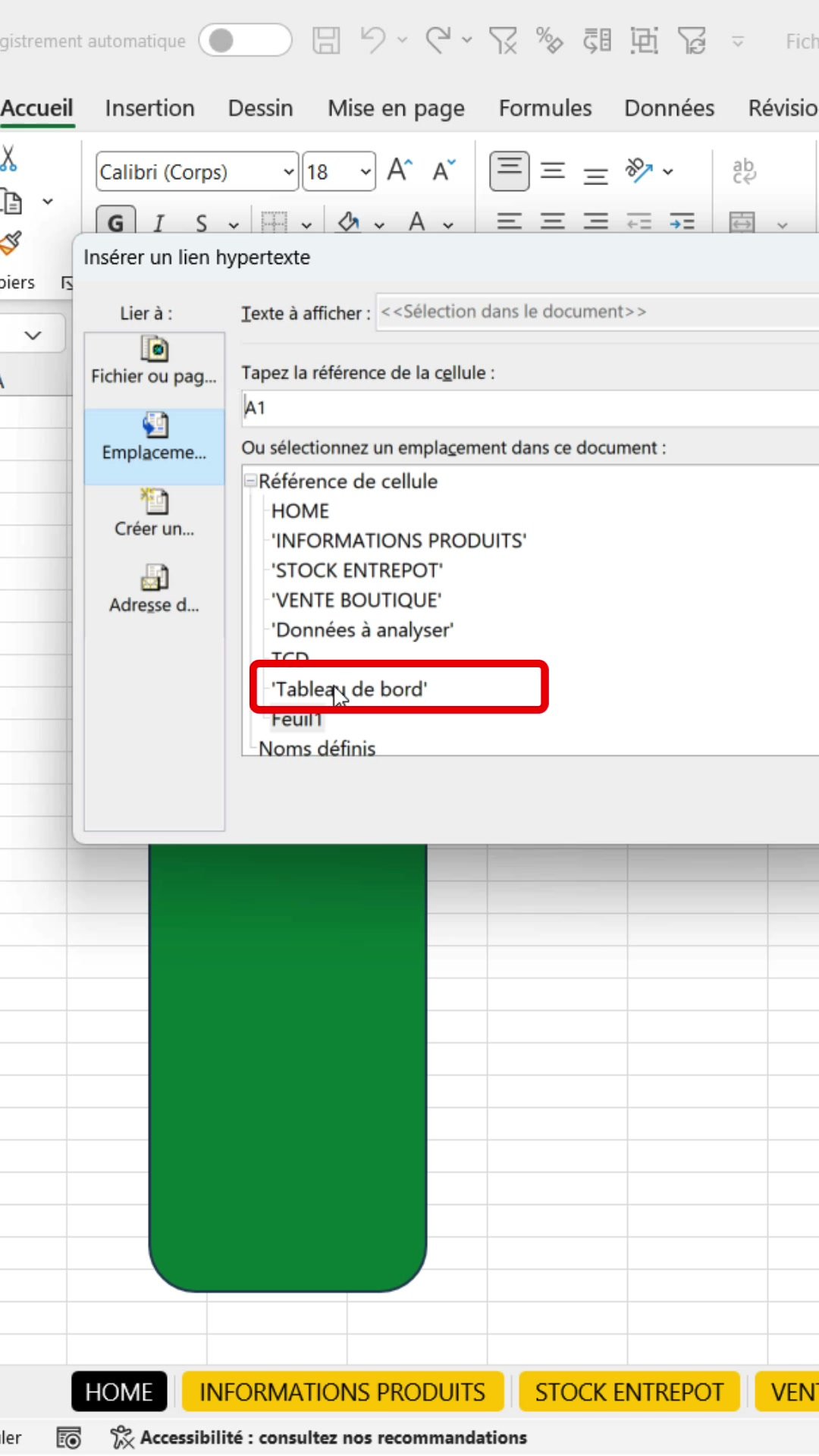The width and height of the screenshot is (819, 1456).
Task: Open the Copy options dropdown arrow
Action: click(48, 202)
